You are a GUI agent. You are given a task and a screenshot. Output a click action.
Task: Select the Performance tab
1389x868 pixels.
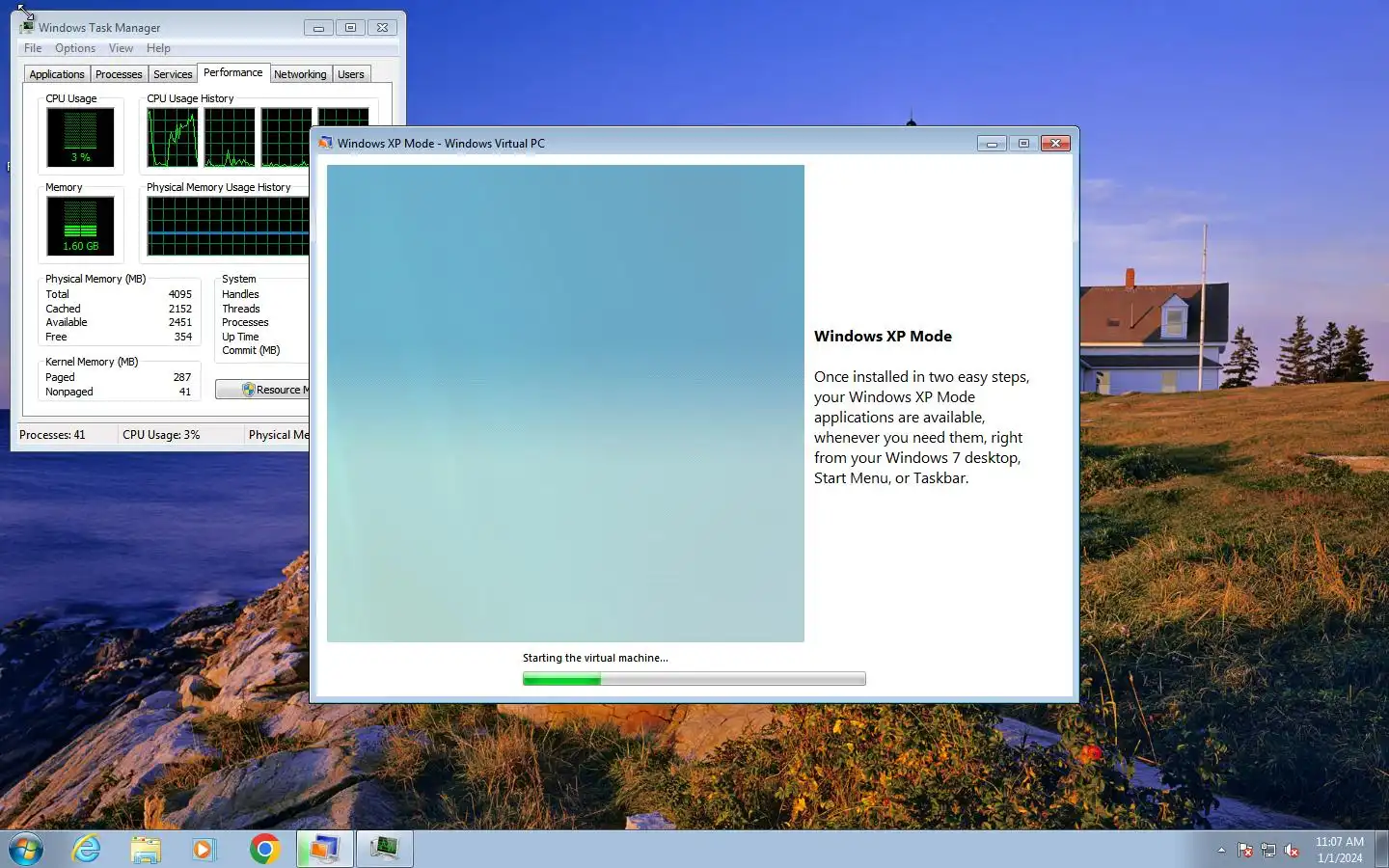click(232, 72)
